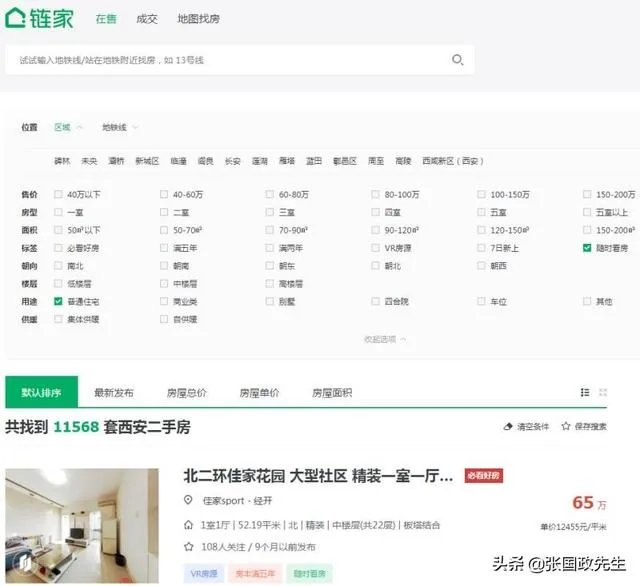The height and width of the screenshot is (586, 640).
Task: Uncheck the 随时看房 tag checkbox
Action: (587, 248)
